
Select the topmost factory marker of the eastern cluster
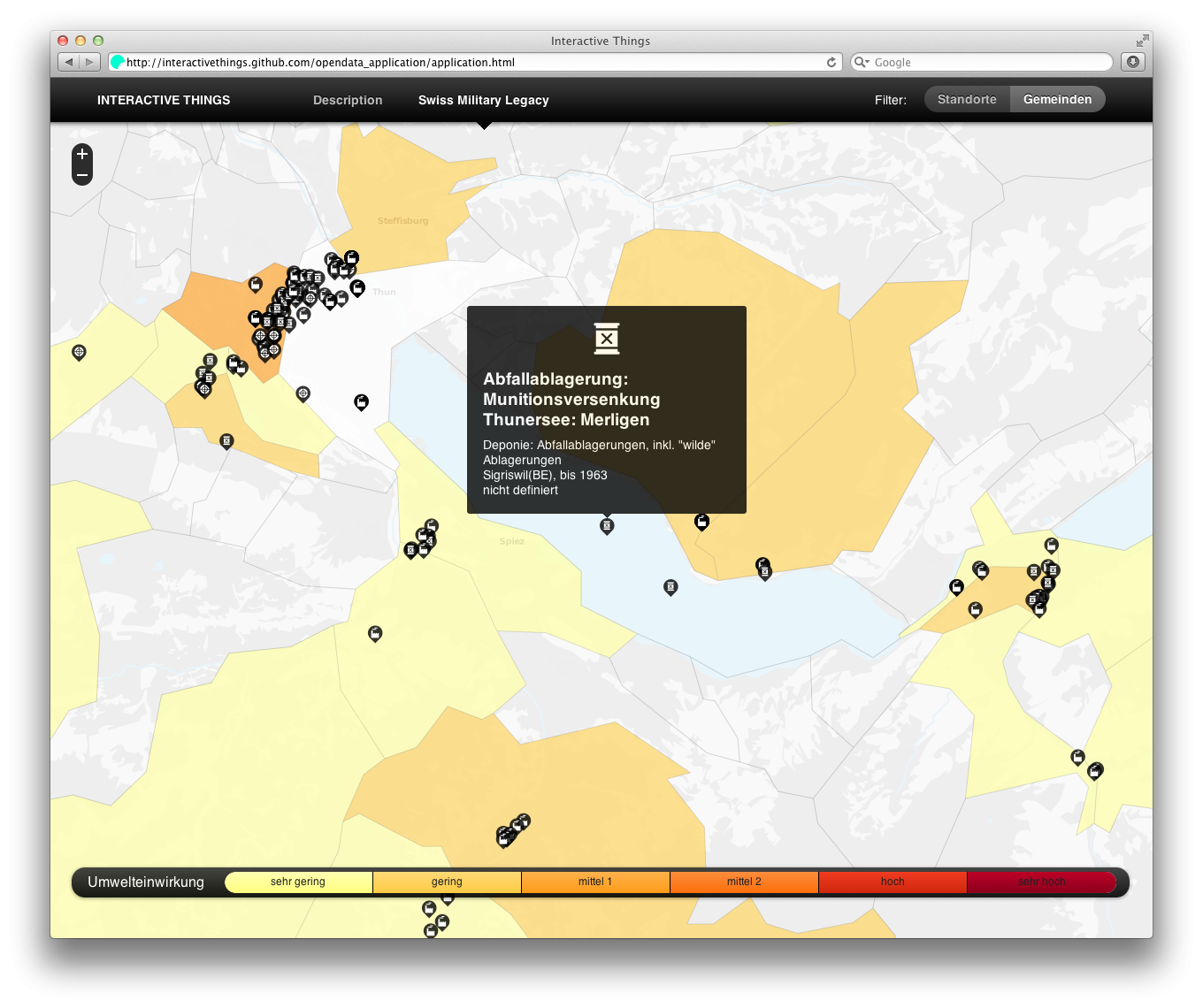pos(1051,546)
